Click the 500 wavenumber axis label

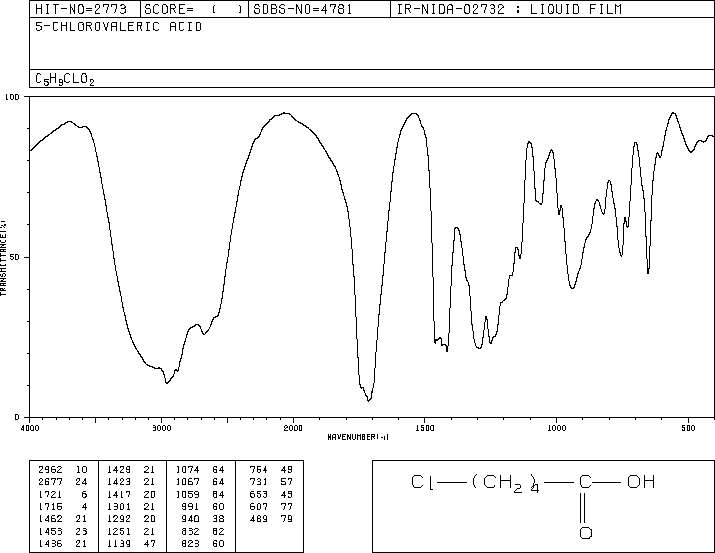click(x=688, y=428)
